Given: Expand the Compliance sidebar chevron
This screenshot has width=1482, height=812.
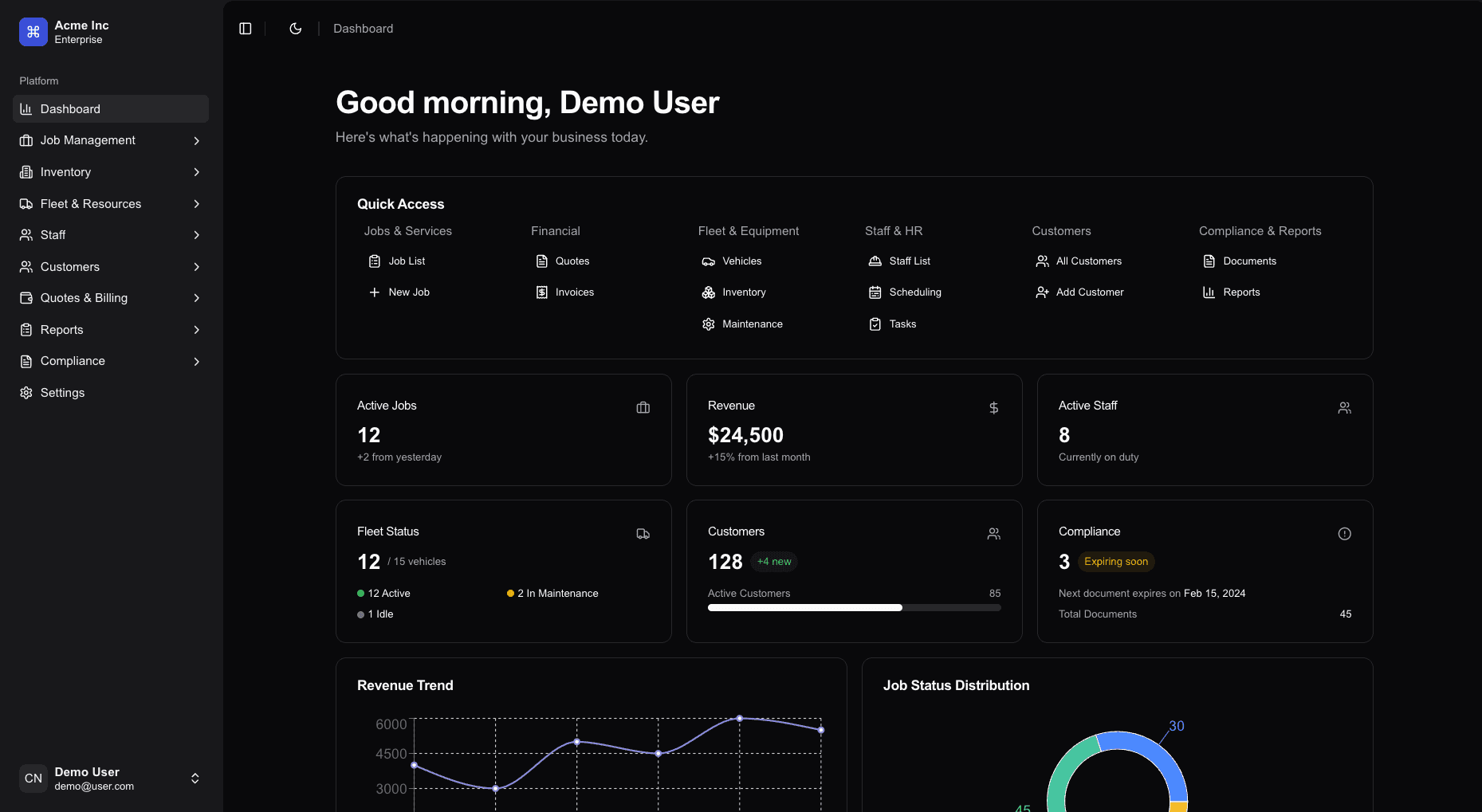Looking at the screenshot, I should coord(196,362).
